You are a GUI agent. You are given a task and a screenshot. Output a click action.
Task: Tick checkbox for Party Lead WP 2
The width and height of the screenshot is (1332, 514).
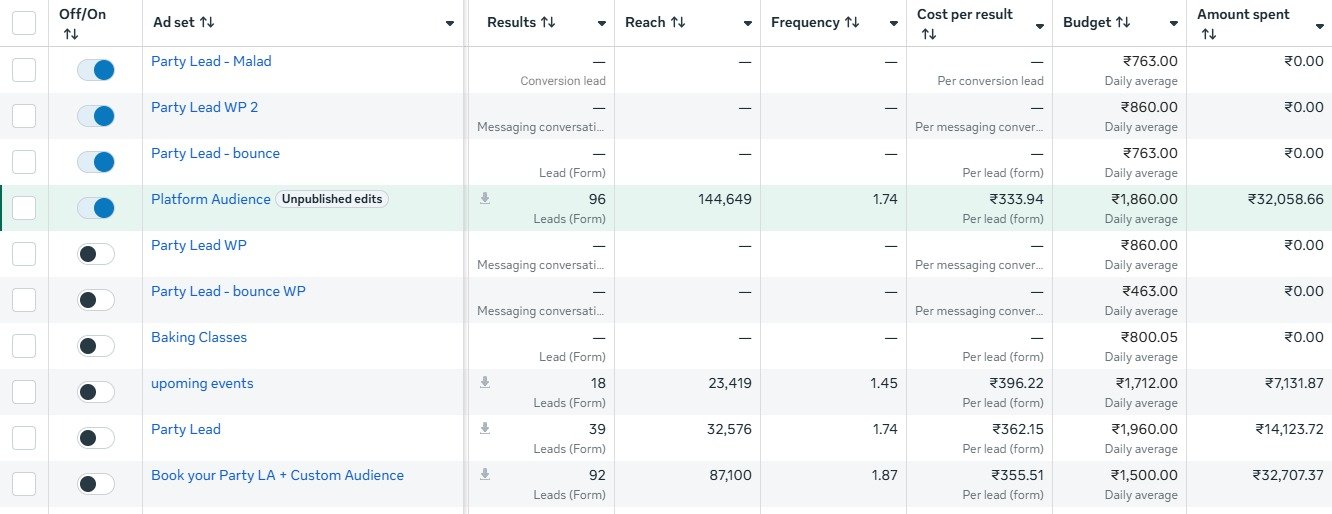pos(24,116)
